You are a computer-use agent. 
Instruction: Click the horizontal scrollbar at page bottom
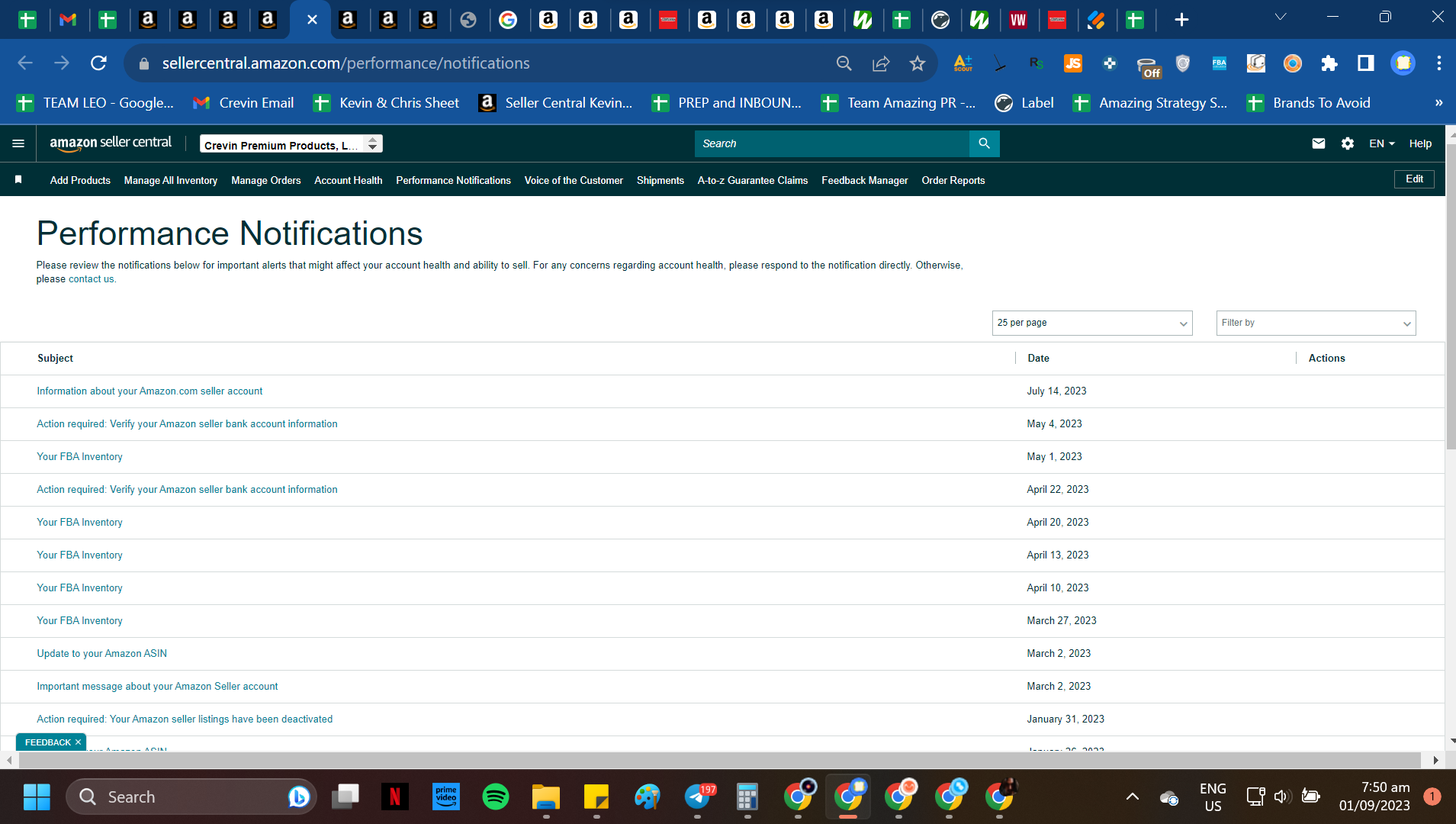(x=720, y=760)
